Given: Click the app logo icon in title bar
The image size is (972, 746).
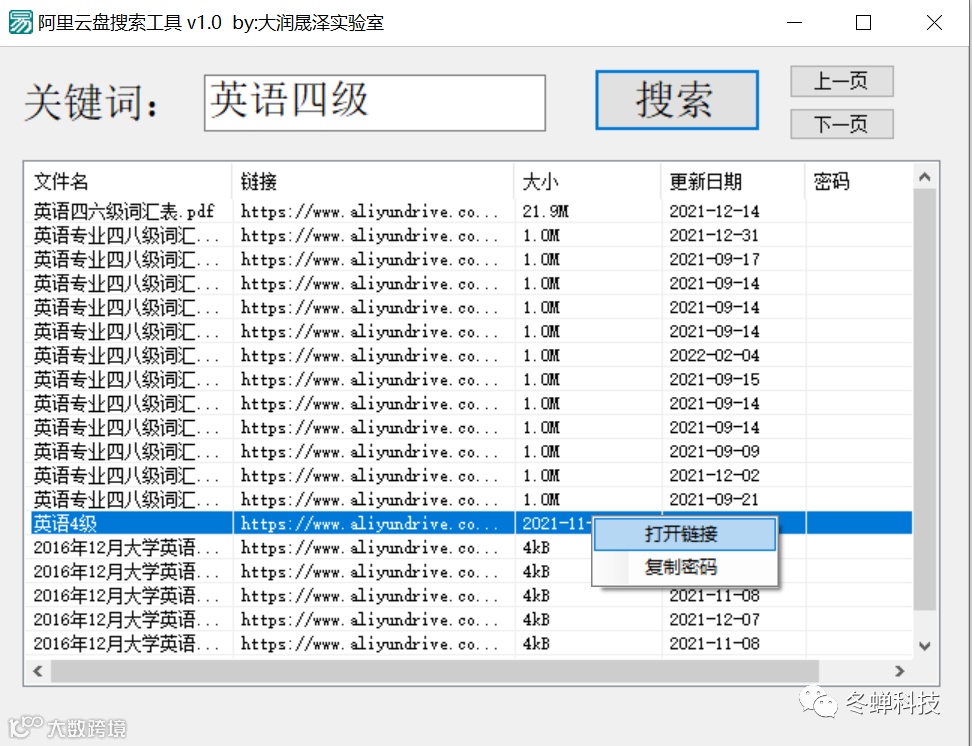Looking at the screenshot, I should 20,22.
